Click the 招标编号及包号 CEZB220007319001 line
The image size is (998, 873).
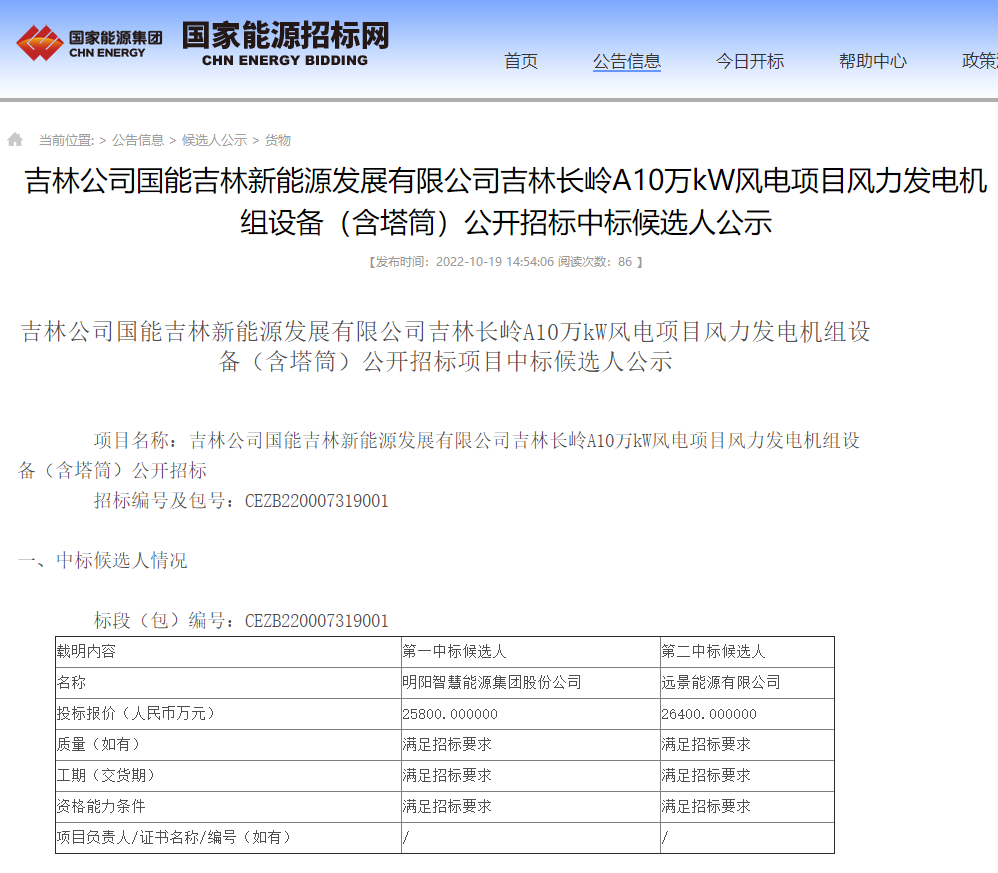tap(241, 501)
